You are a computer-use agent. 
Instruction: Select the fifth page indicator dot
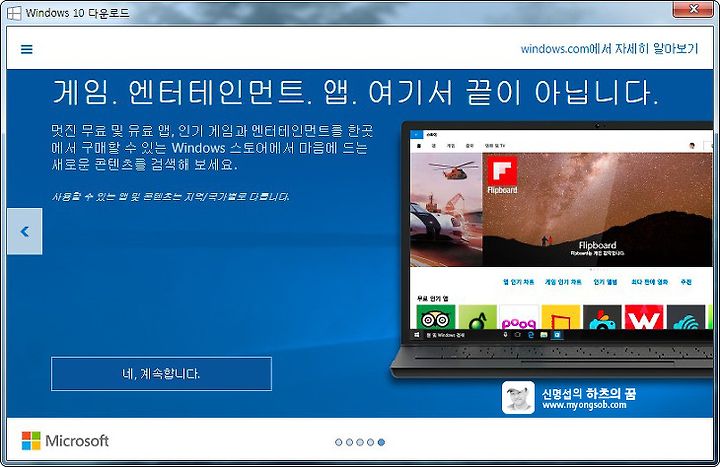(381, 442)
